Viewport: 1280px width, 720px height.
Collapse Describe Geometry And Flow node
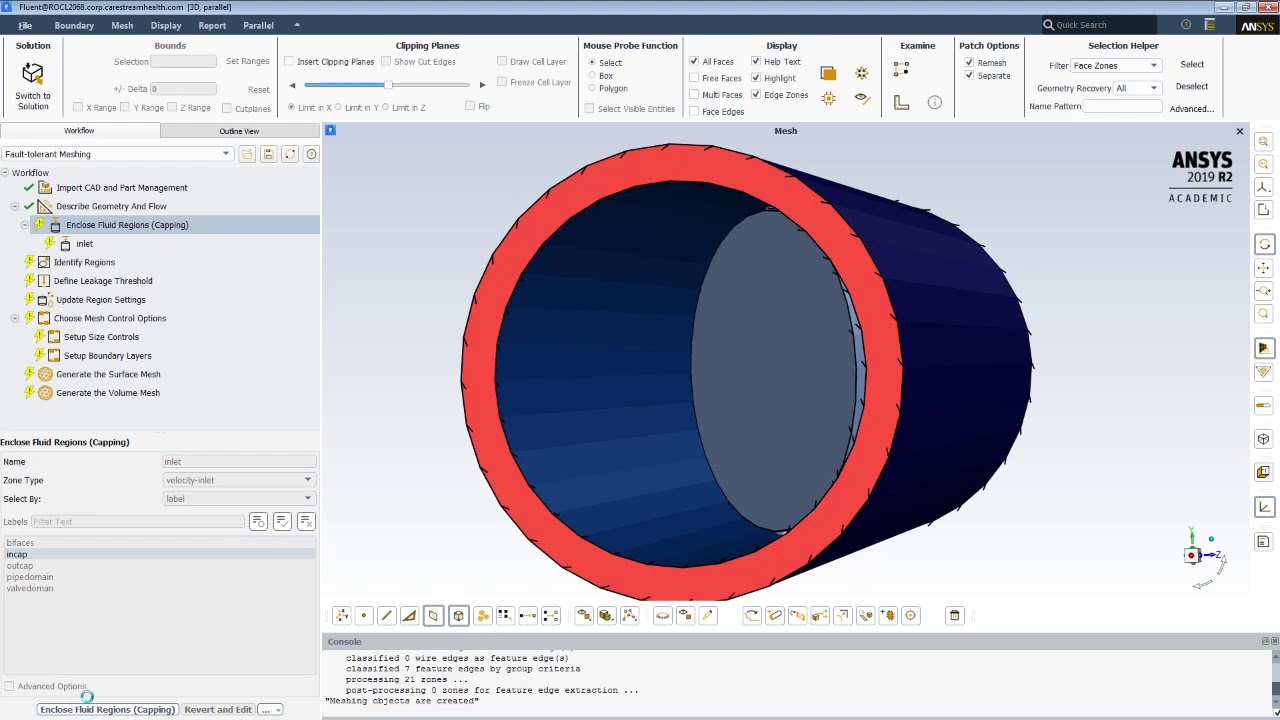point(15,206)
